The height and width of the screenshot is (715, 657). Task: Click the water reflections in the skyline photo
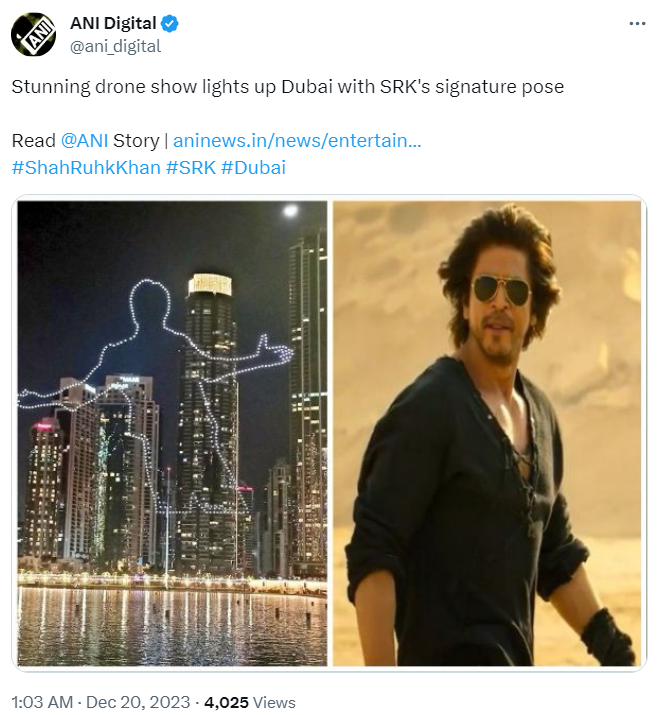pyautogui.click(x=172, y=625)
